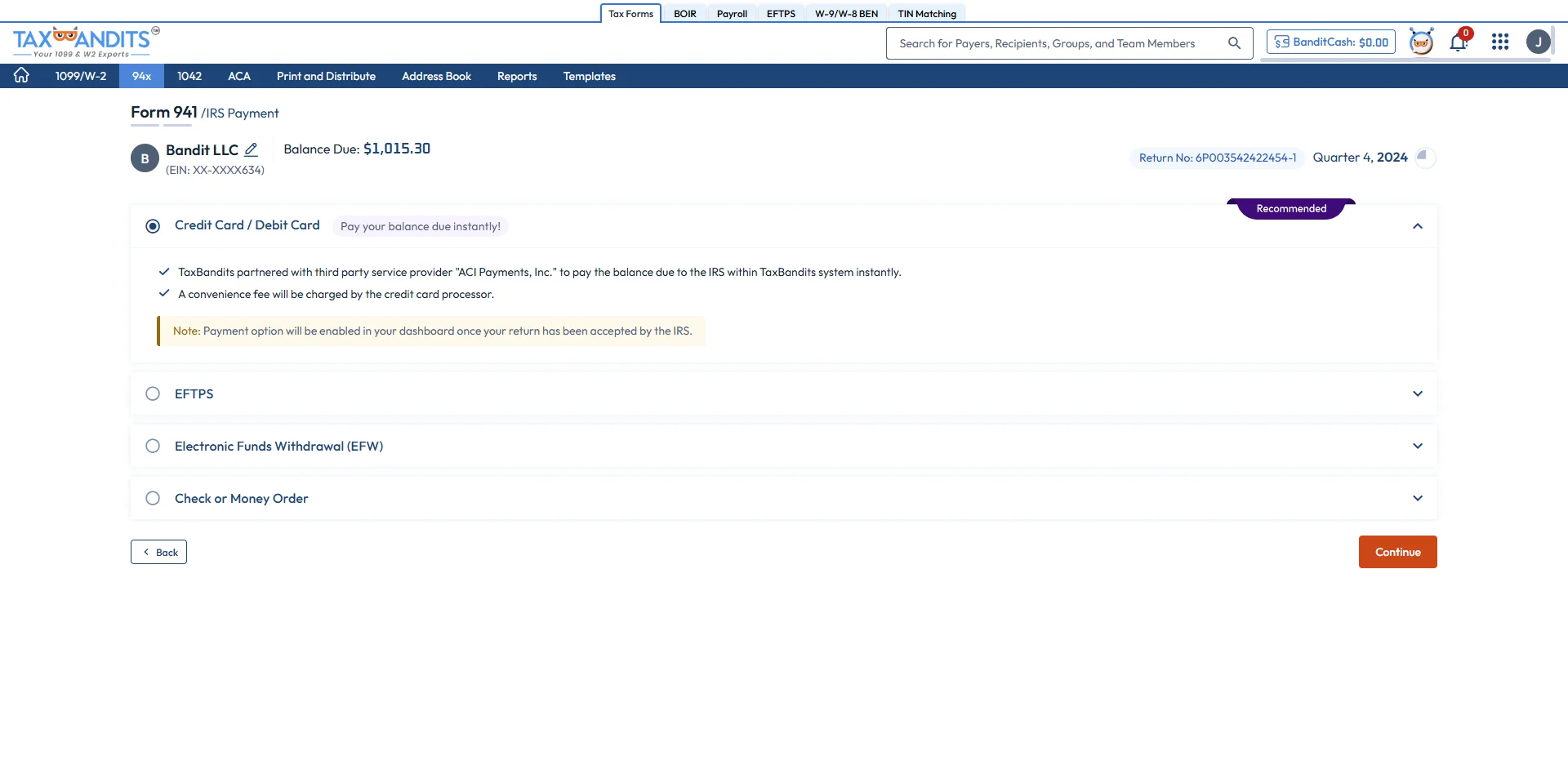Select Electronic Funds Withdrawal radio button
The image size is (1568, 778).
[153, 446]
